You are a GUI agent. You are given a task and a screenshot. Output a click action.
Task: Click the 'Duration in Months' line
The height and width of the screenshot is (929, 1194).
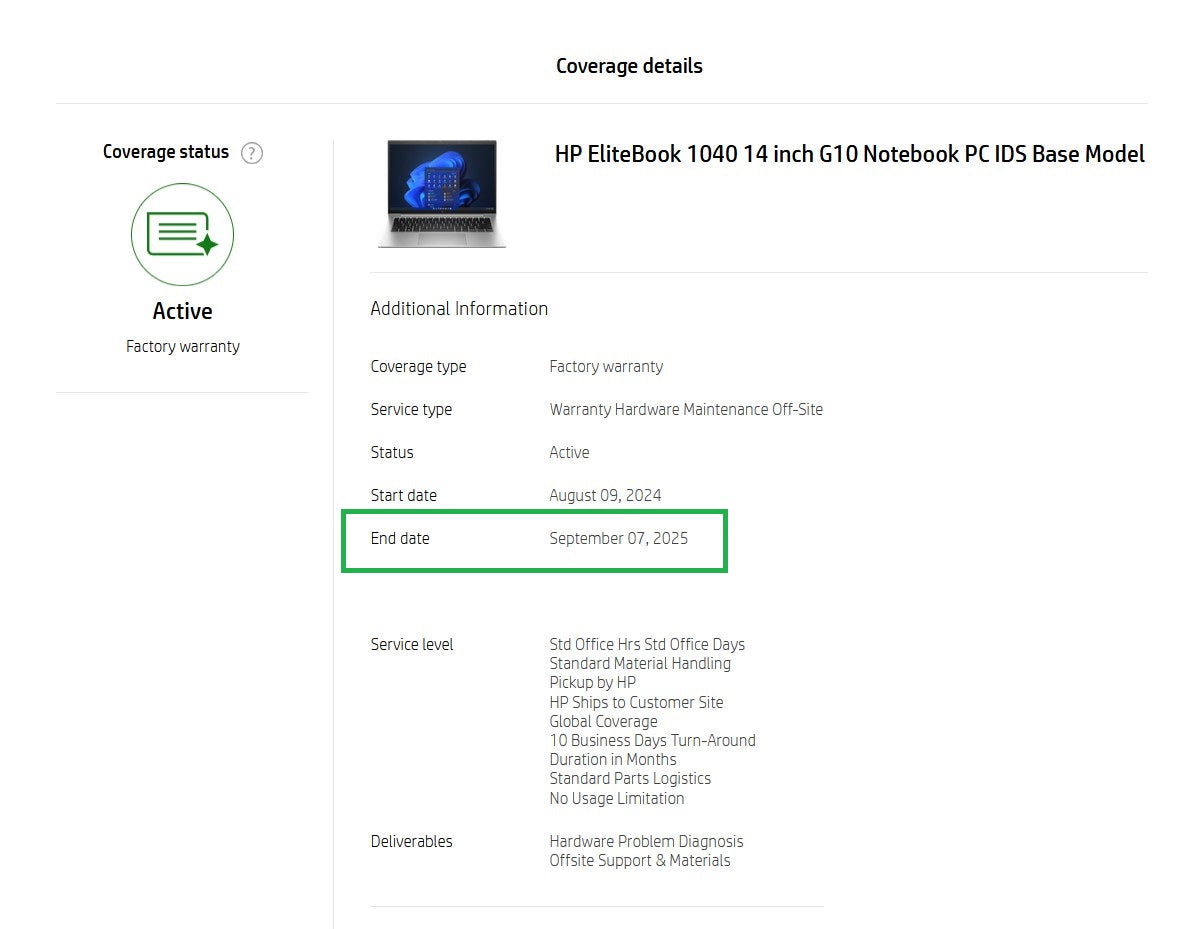(x=613, y=759)
